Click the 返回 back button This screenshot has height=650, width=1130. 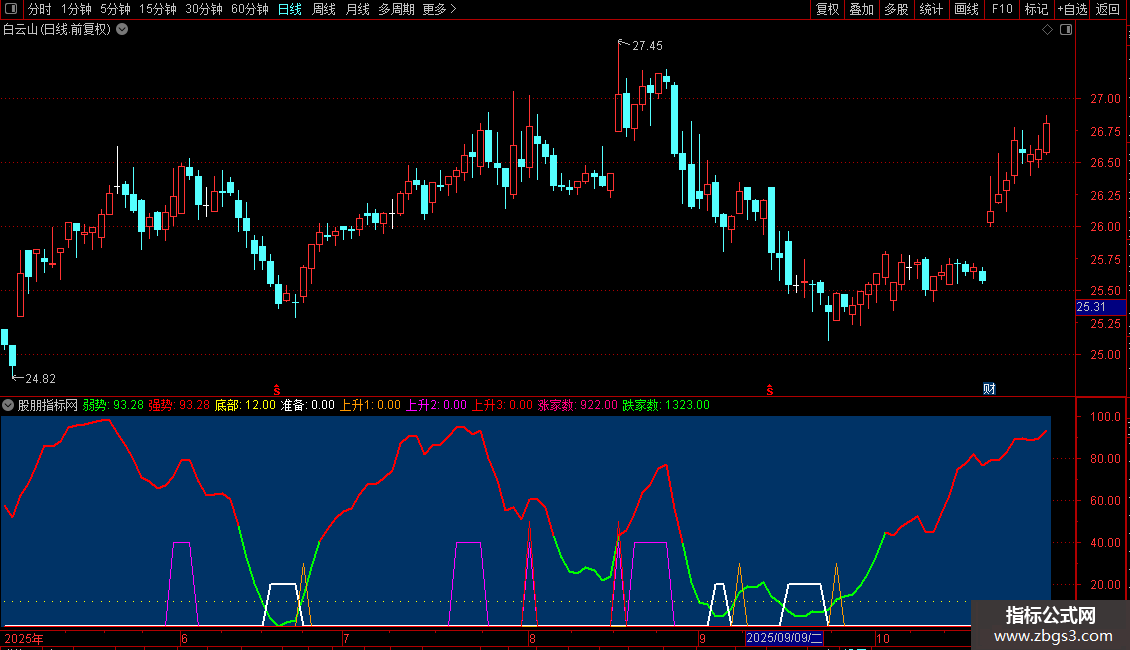[x=1108, y=9]
